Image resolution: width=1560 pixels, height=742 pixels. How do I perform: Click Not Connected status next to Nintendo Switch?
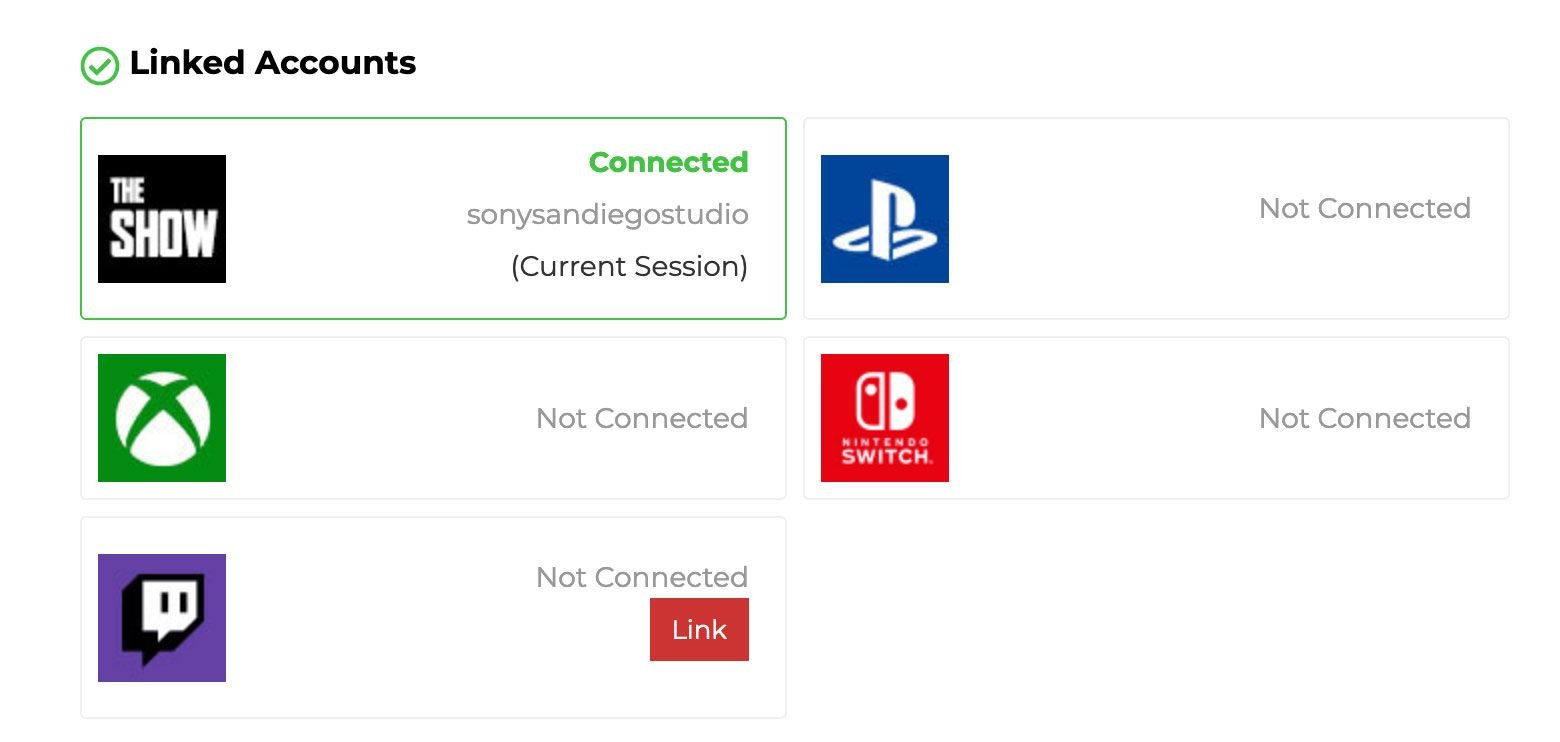[x=1364, y=418]
